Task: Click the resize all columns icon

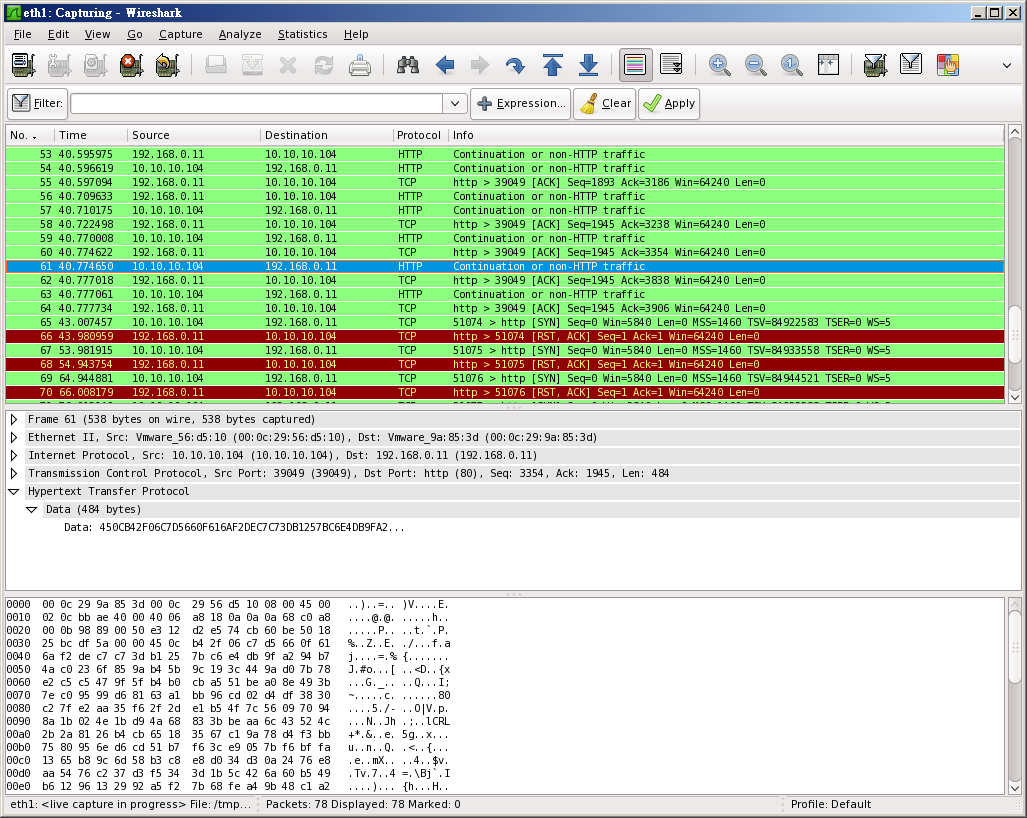Action: (x=828, y=64)
